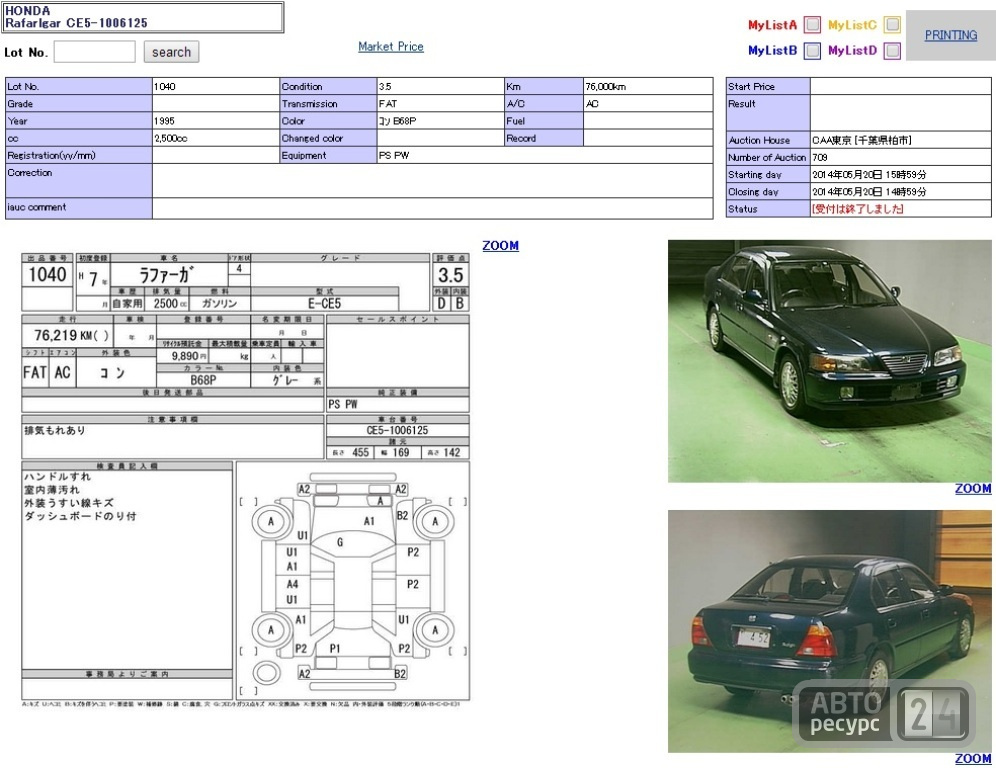
Task: Open the auction sheet image
Action: [246, 480]
